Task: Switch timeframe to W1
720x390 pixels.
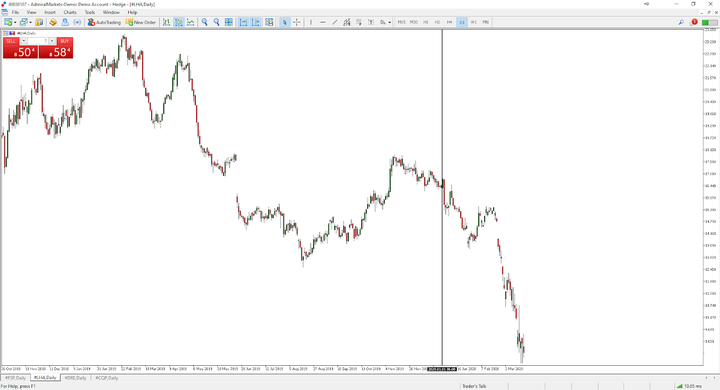Action: pos(474,22)
